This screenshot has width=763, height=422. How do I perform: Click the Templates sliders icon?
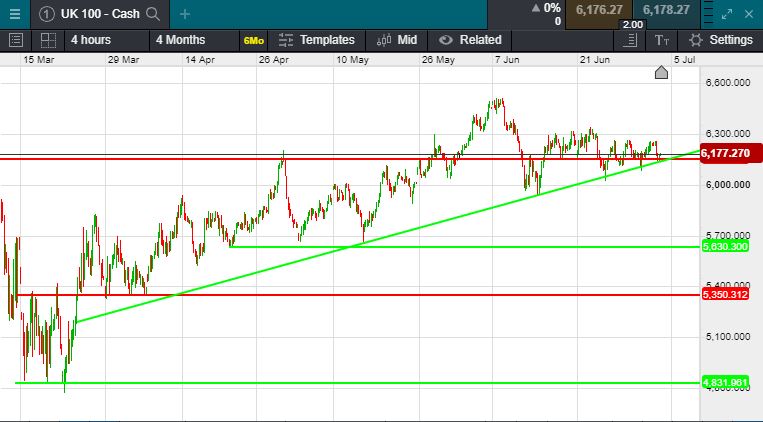click(286, 40)
